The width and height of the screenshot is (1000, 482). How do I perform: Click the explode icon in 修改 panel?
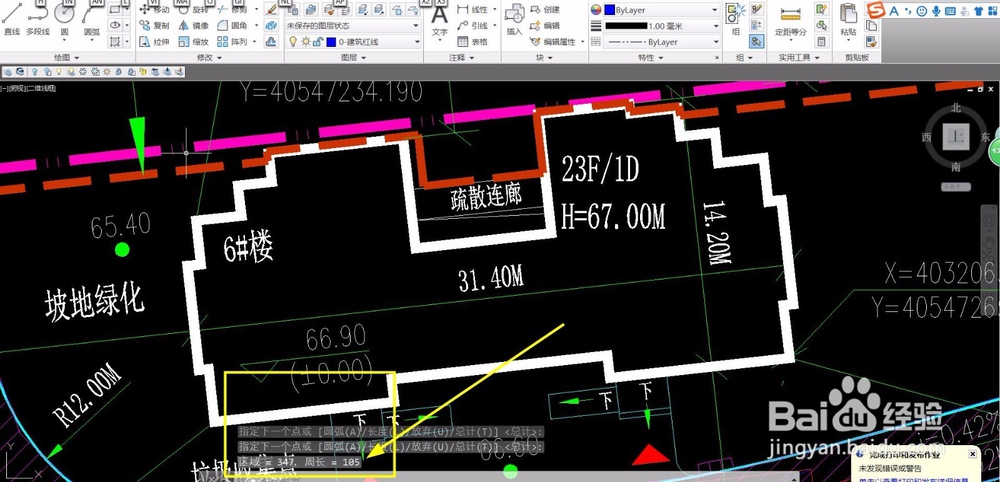271,26
